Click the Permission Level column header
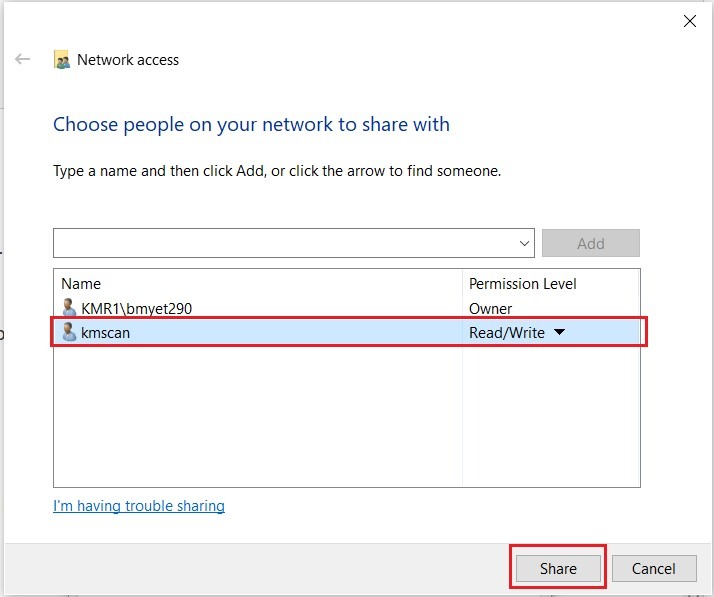This screenshot has width=714, height=597. point(522,284)
